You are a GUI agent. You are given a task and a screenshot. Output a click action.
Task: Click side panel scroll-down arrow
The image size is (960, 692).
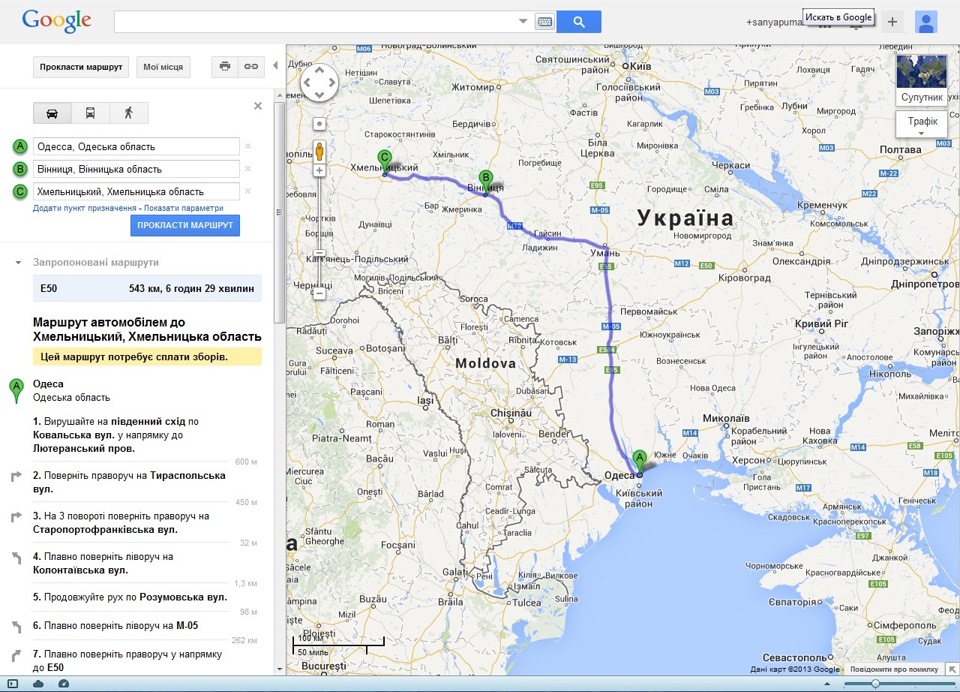click(279, 669)
